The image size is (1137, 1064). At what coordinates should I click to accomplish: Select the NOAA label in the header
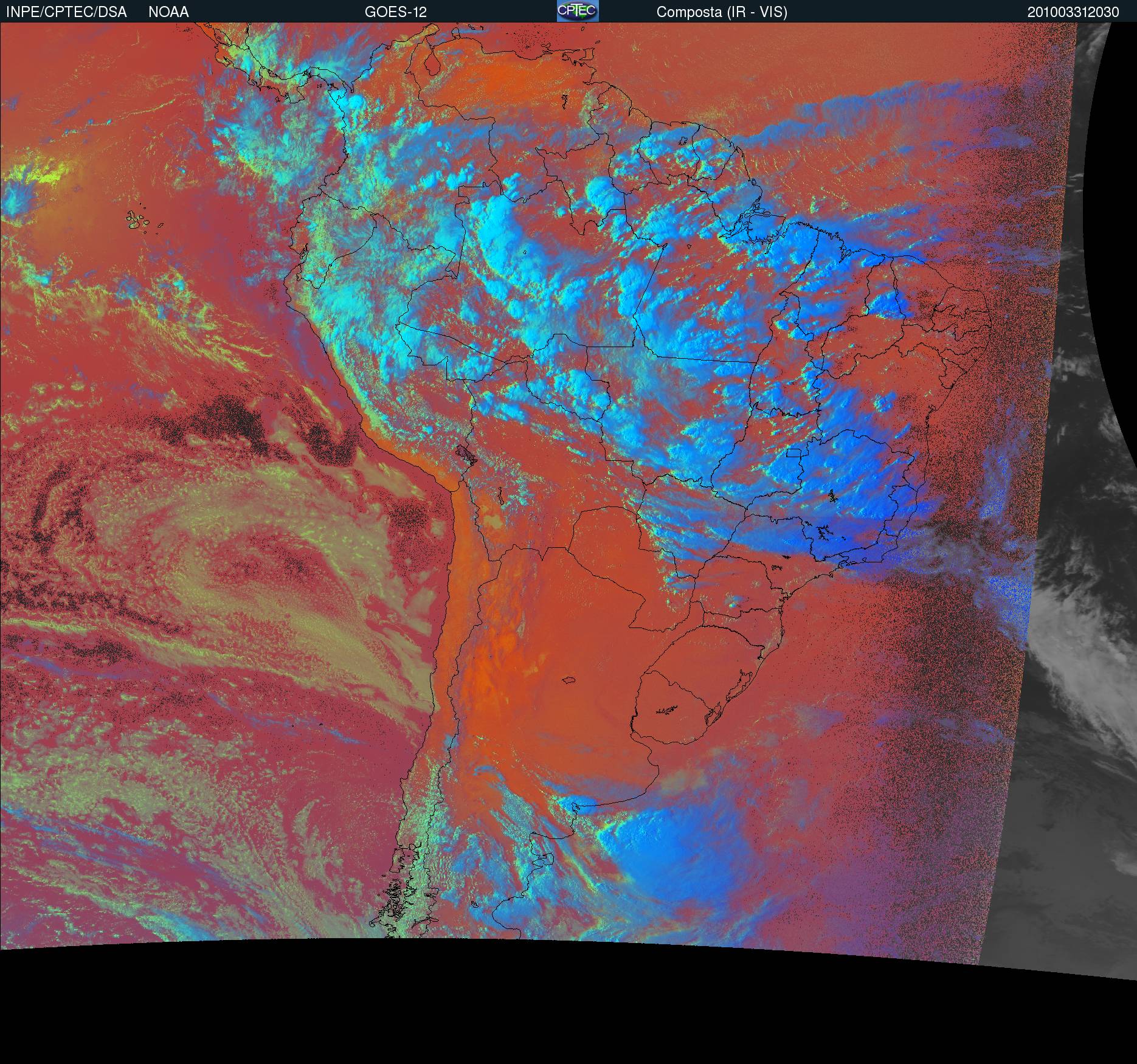[x=168, y=12]
